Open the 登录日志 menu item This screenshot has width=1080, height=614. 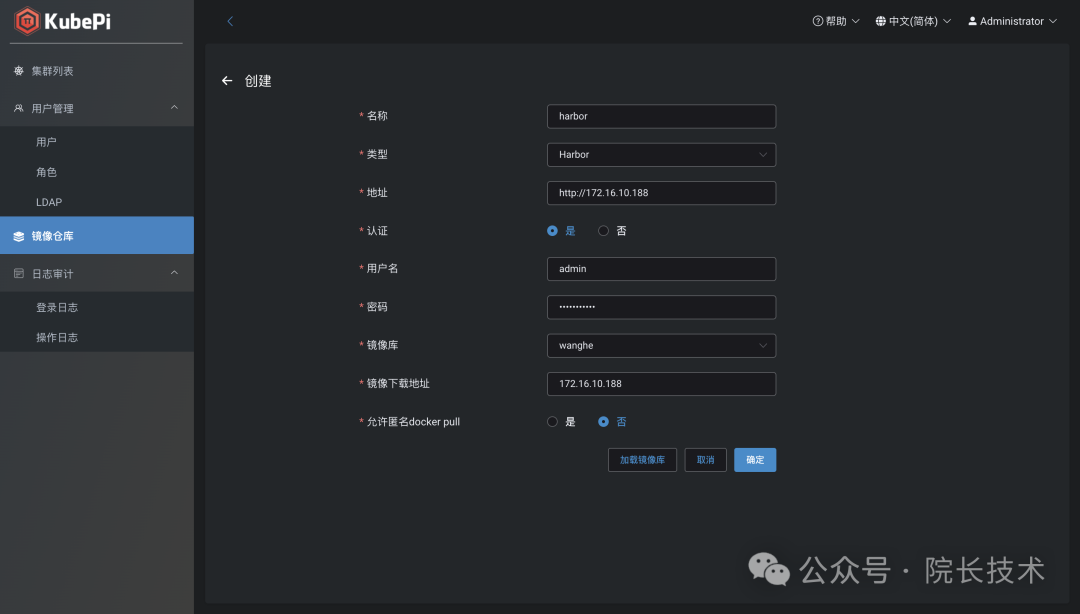tap(96, 307)
